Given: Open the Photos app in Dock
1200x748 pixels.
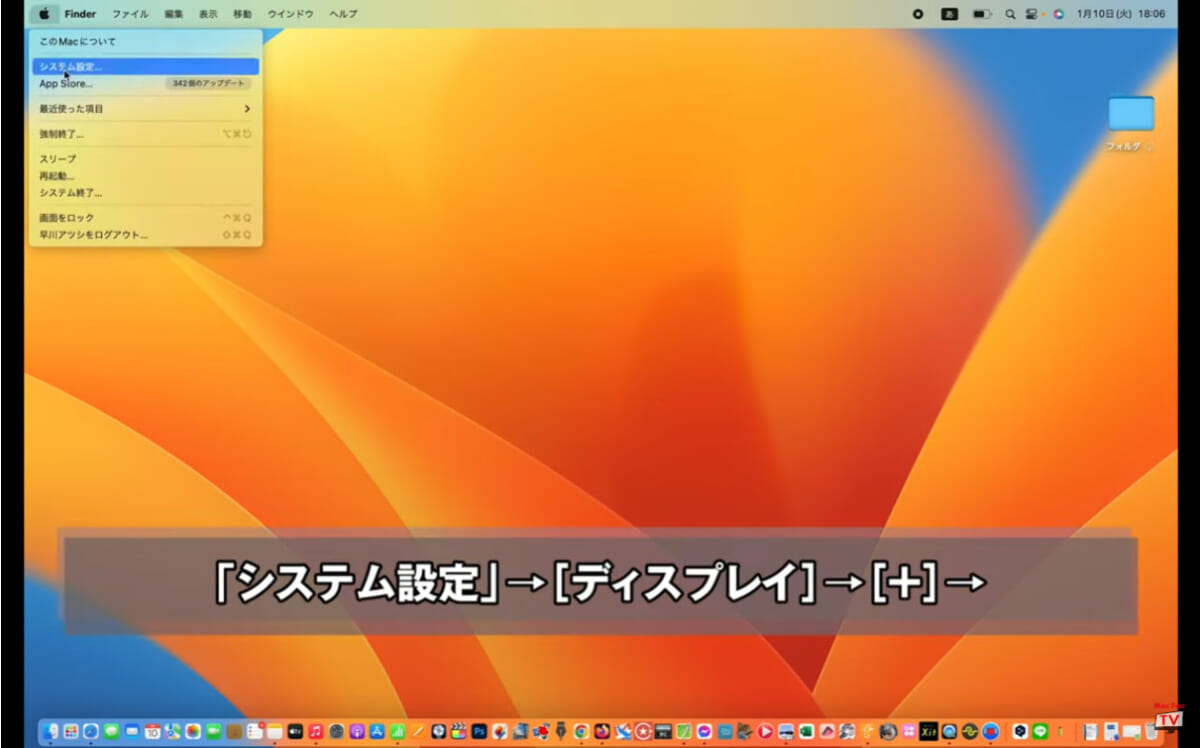Looking at the screenshot, I should tap(193, 731).
